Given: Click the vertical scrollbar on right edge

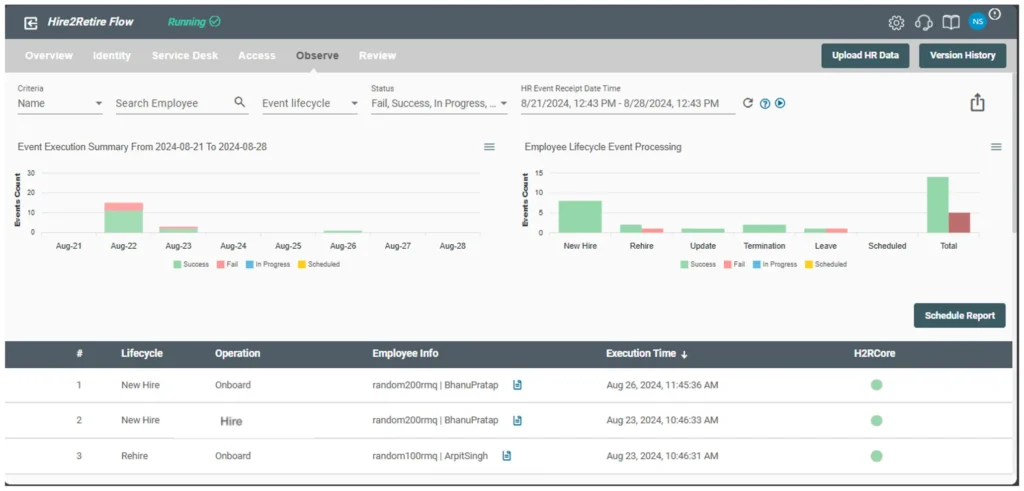Looking at the screenshot, I should tap(1014, 151).
